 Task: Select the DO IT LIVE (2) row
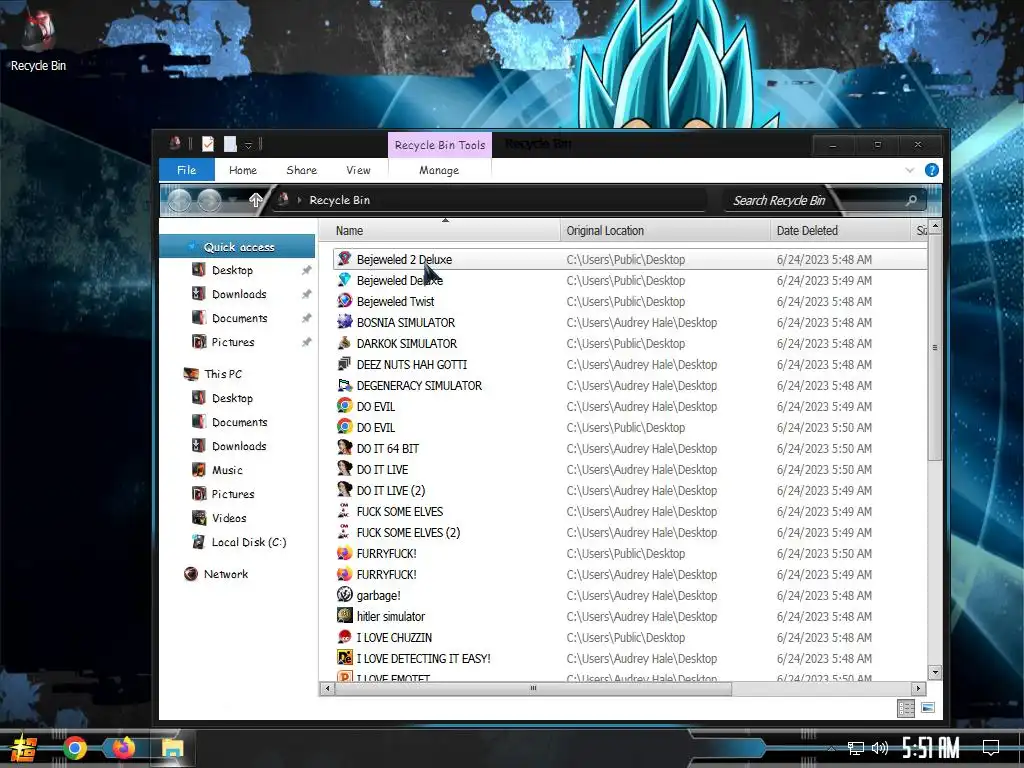[x=630, y=490]
